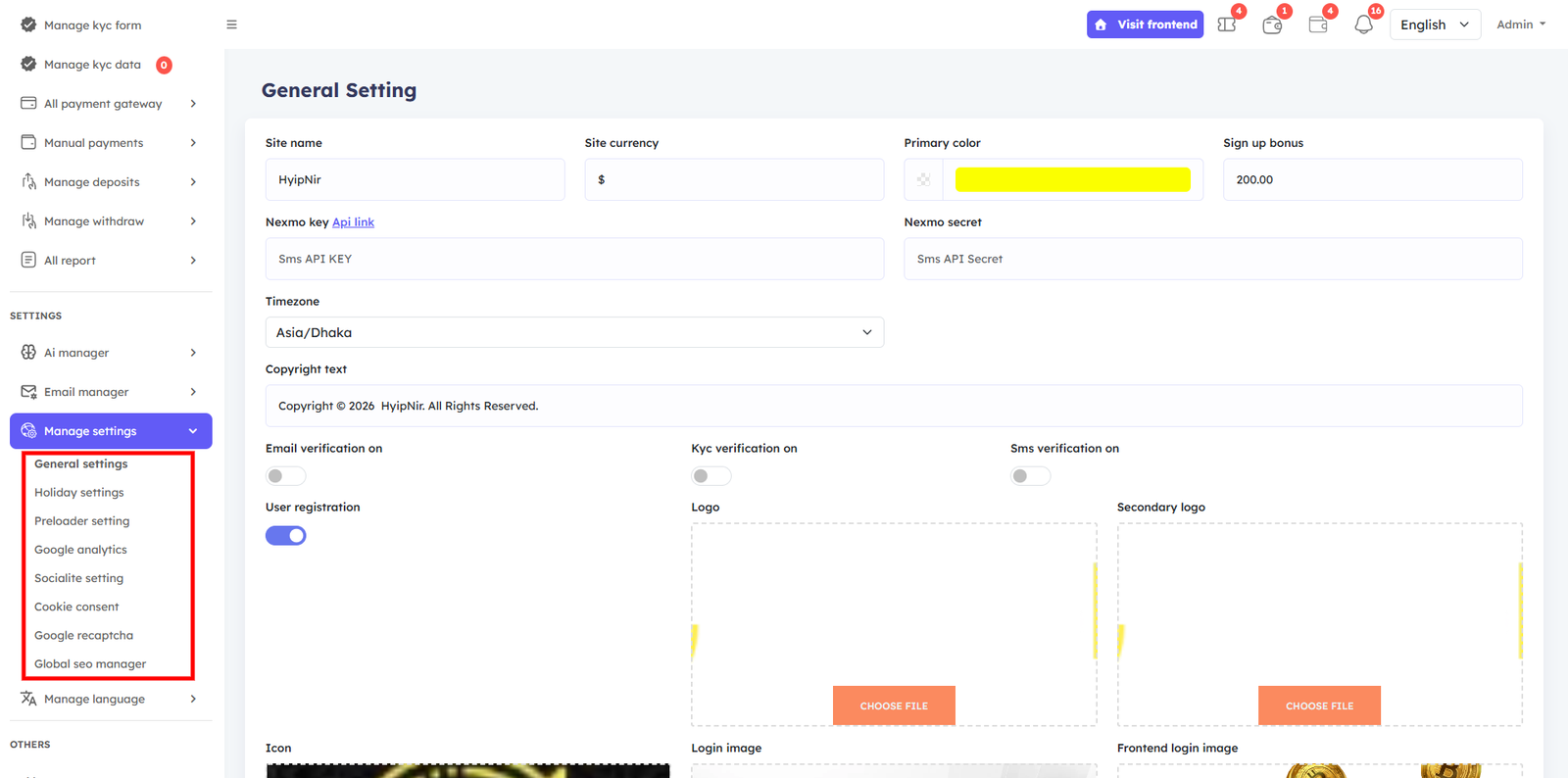Select Google recaptcha submenu item
The height and width of the screenshot is (778, 1568).
click(83, 636)
